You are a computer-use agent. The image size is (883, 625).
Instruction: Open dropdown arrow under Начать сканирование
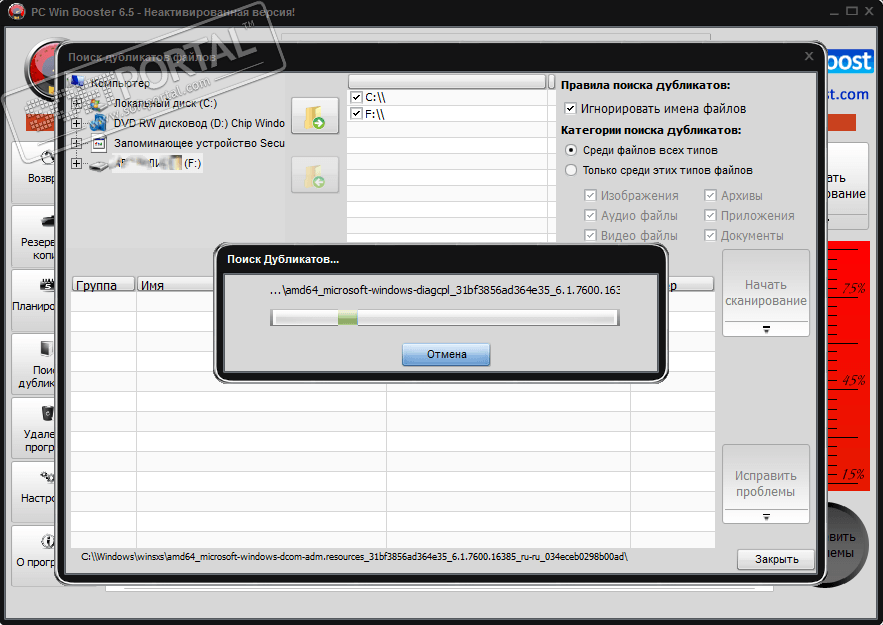[766, 329]
